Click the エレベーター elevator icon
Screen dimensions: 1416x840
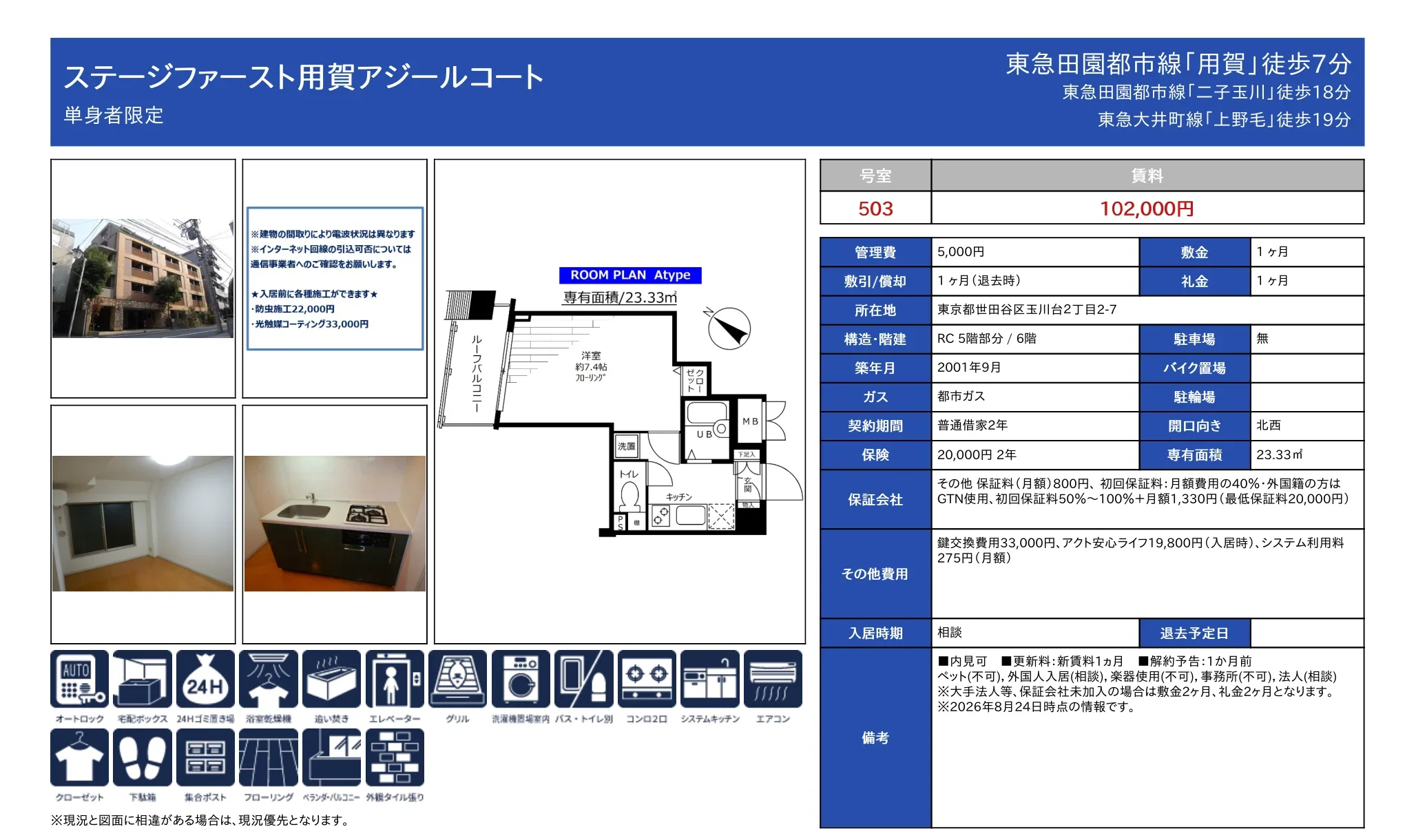tap(395, 679)
